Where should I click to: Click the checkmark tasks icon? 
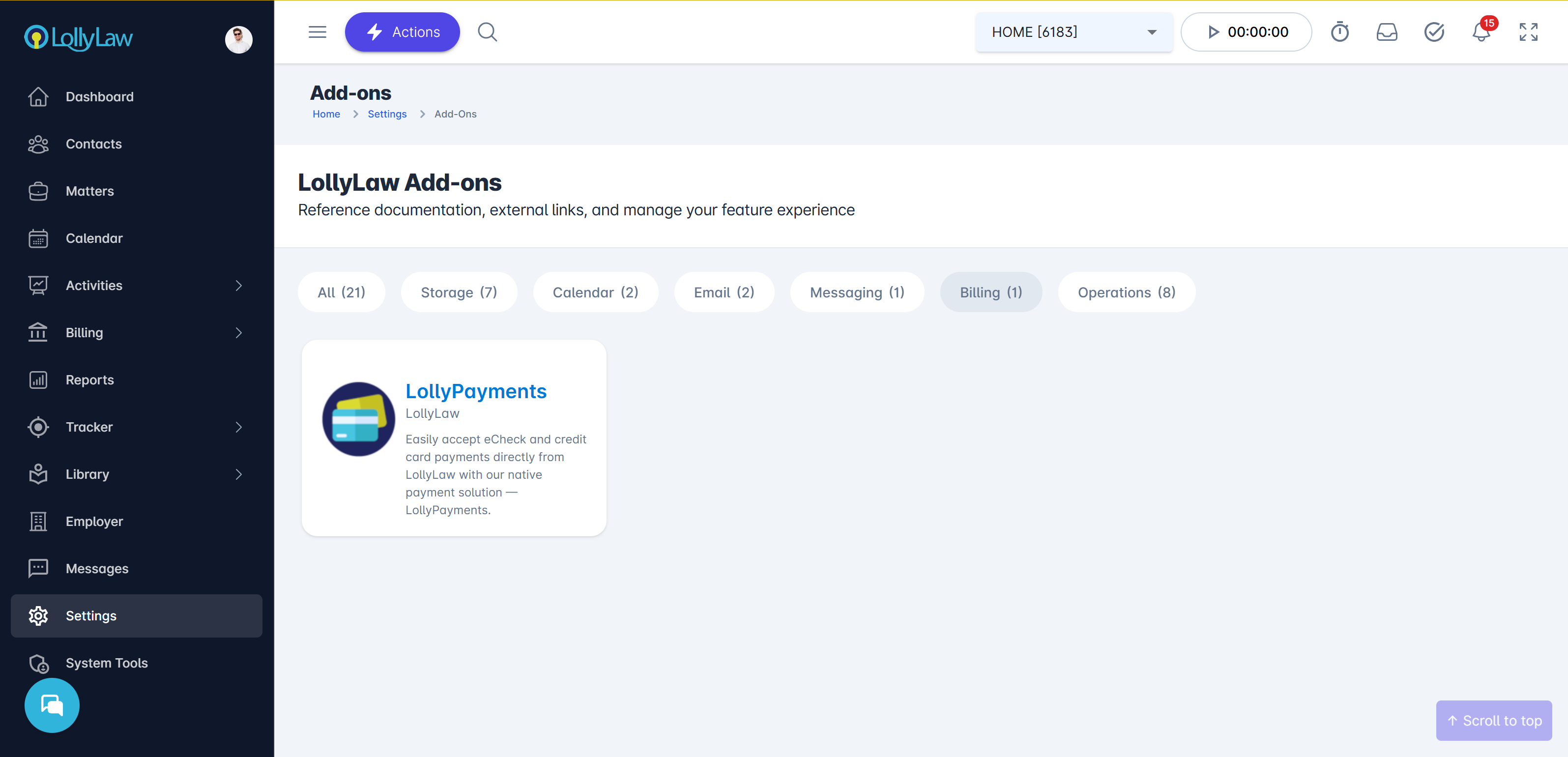click(1433, 31)
